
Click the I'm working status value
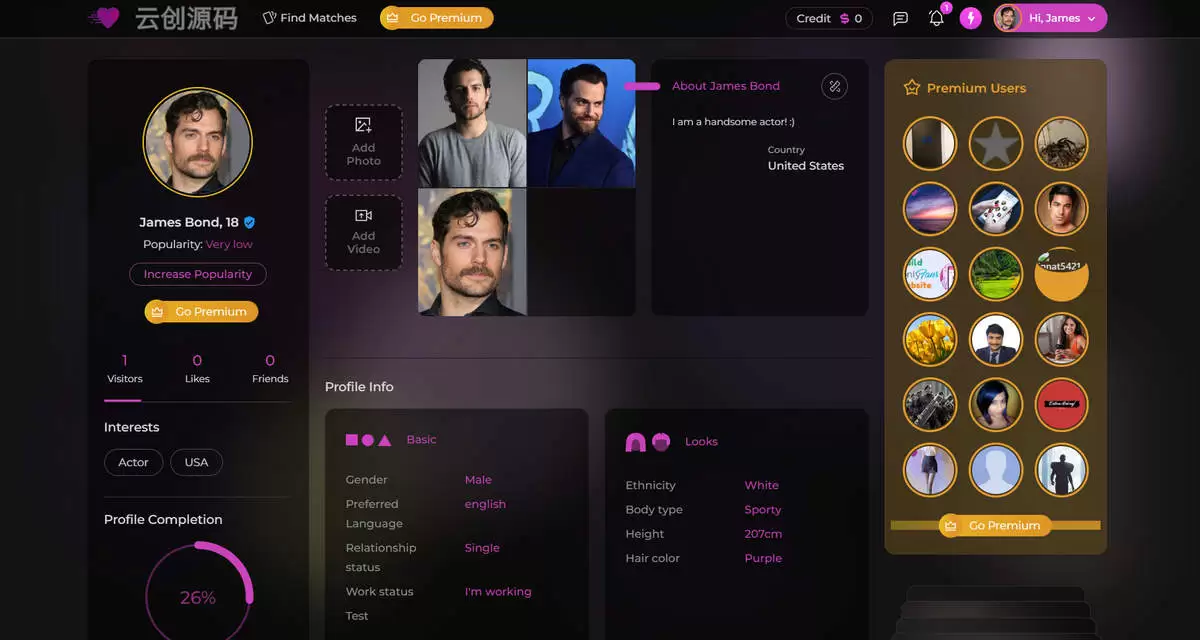pyautogui.click(x=498, y=592)
